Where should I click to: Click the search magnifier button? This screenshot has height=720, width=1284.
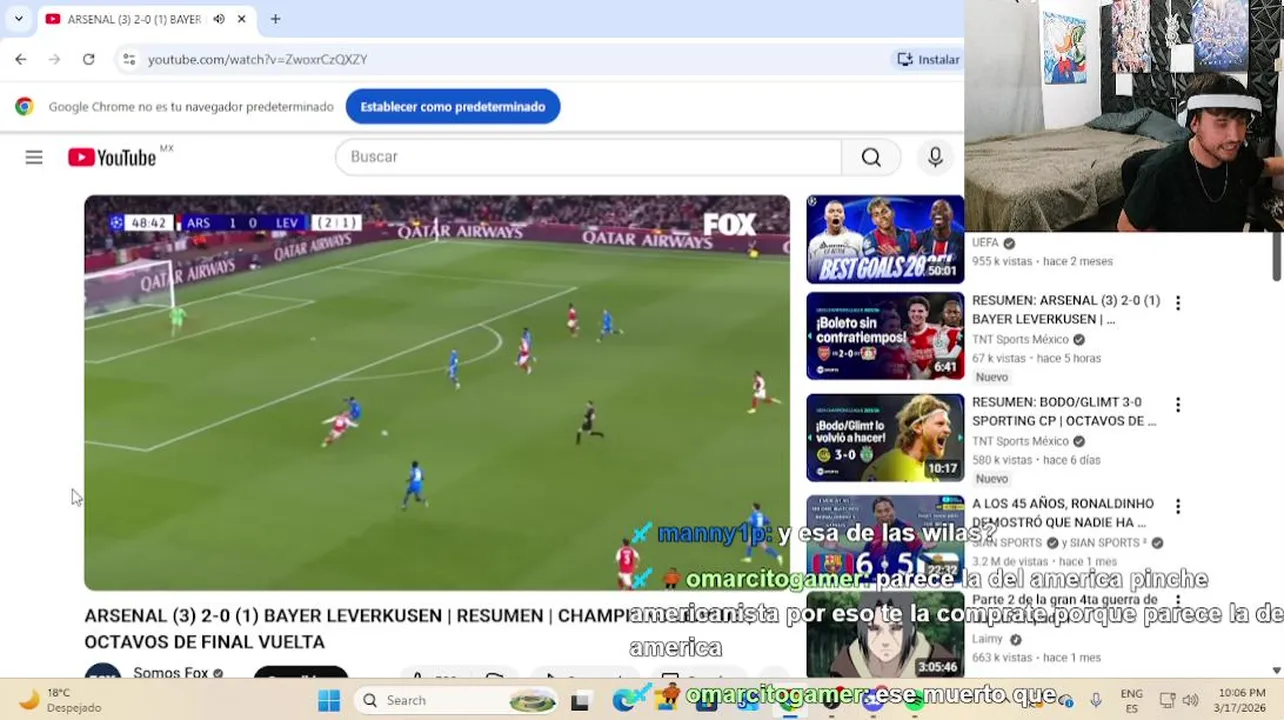(871, 157)
